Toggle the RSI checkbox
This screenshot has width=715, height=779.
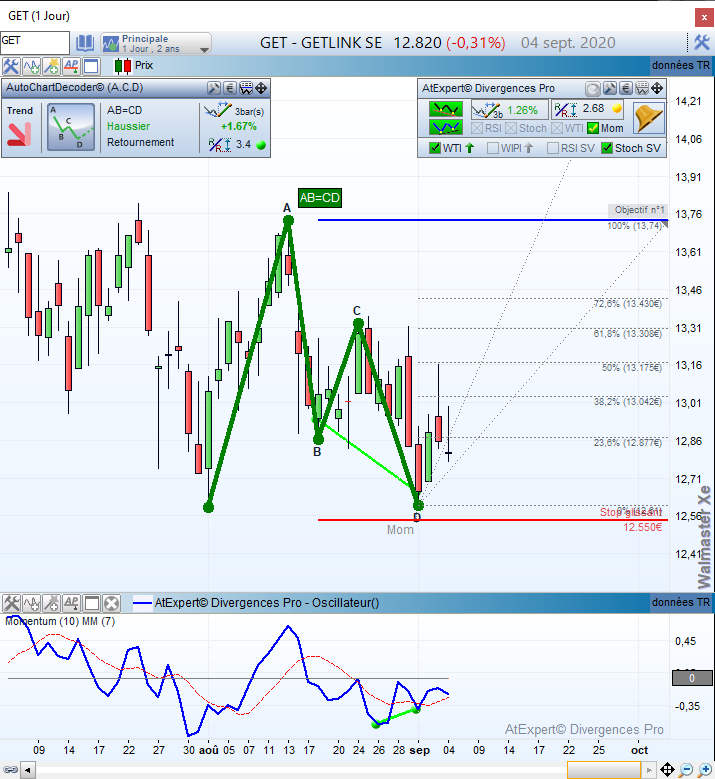click(477, 128)
